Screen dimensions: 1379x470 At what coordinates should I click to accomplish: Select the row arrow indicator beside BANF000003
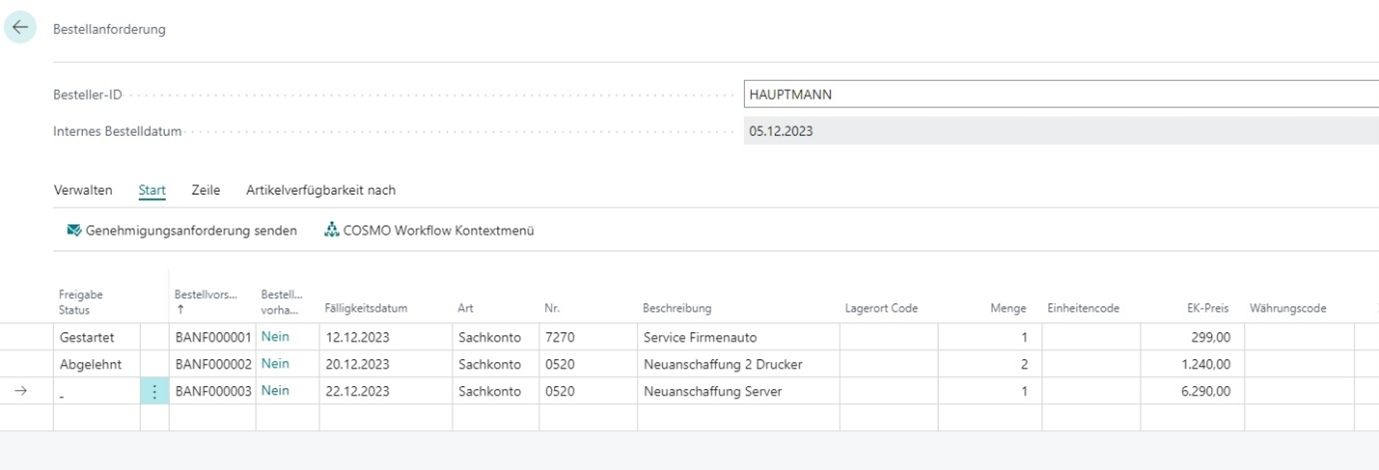(21, 391)
